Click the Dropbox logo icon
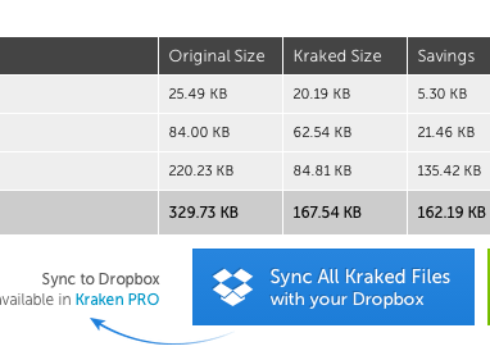Screen dimensions: 490x360 click(233, 287)
